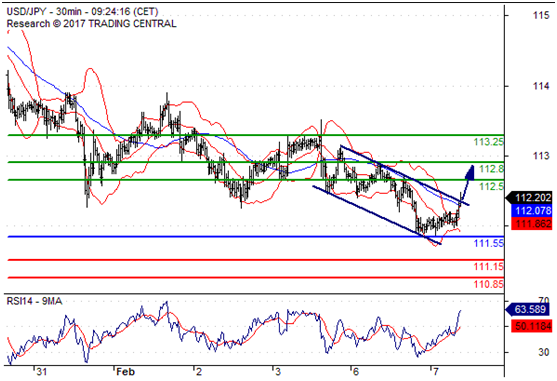Viewport: 557px width, 381px height.
Task: Click the blue 112.078 moving average tag
Action: [x=531, y=211]
